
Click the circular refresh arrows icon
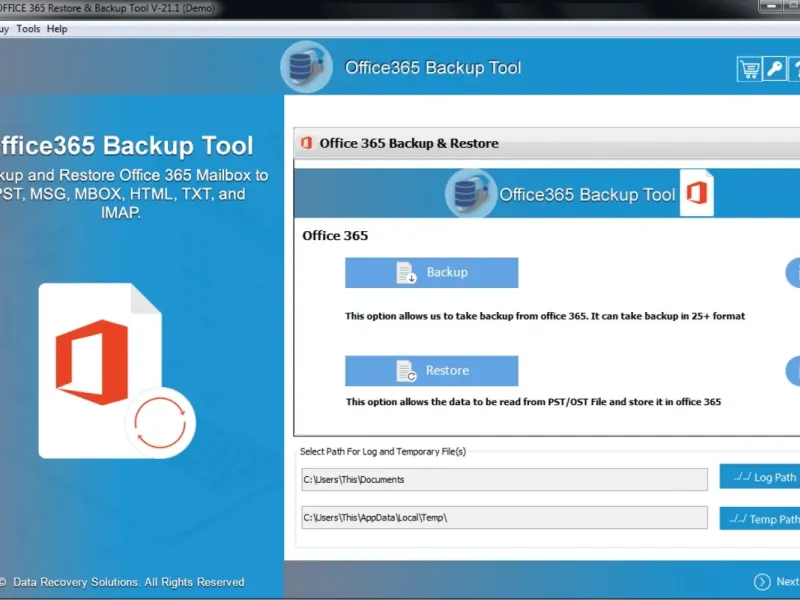point(160,423)
